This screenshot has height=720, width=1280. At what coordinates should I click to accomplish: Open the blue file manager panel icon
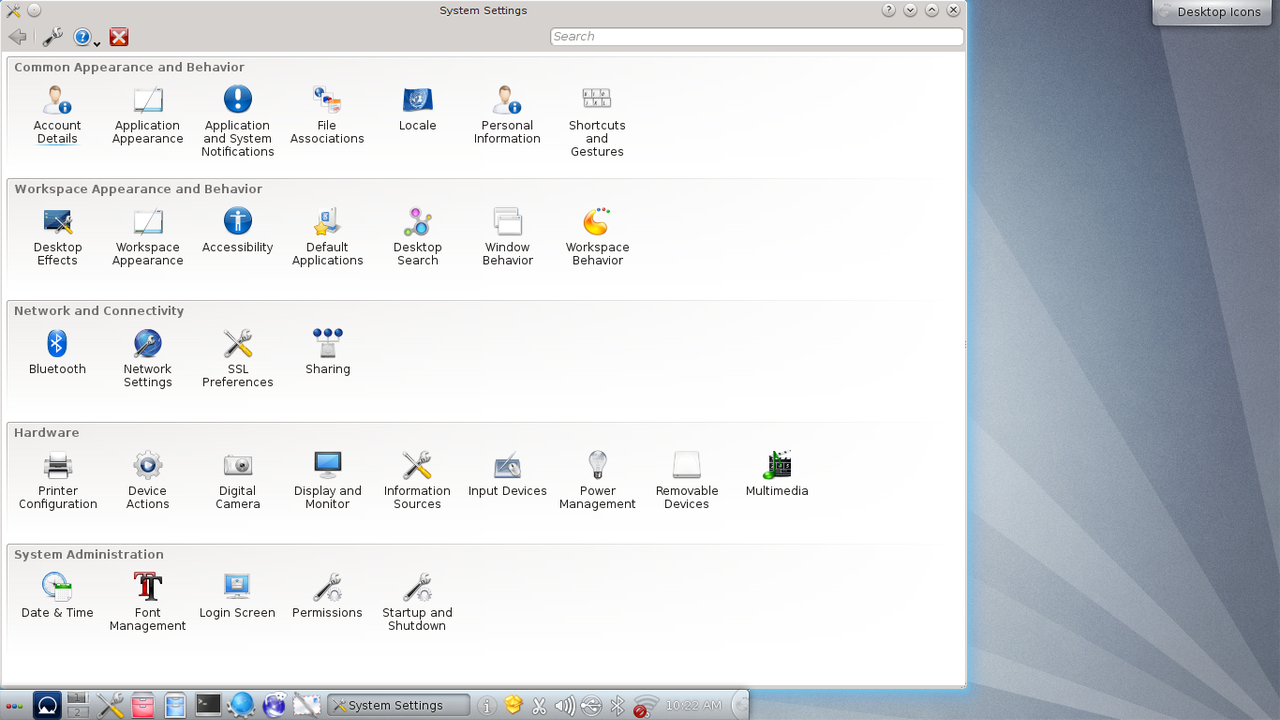175,705
